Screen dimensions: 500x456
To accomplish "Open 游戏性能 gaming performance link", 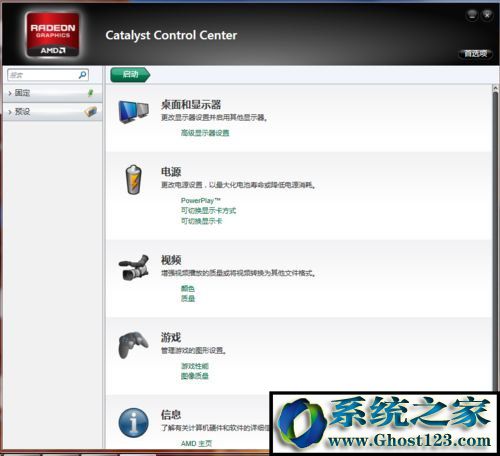I will click(x=195, y=366).
